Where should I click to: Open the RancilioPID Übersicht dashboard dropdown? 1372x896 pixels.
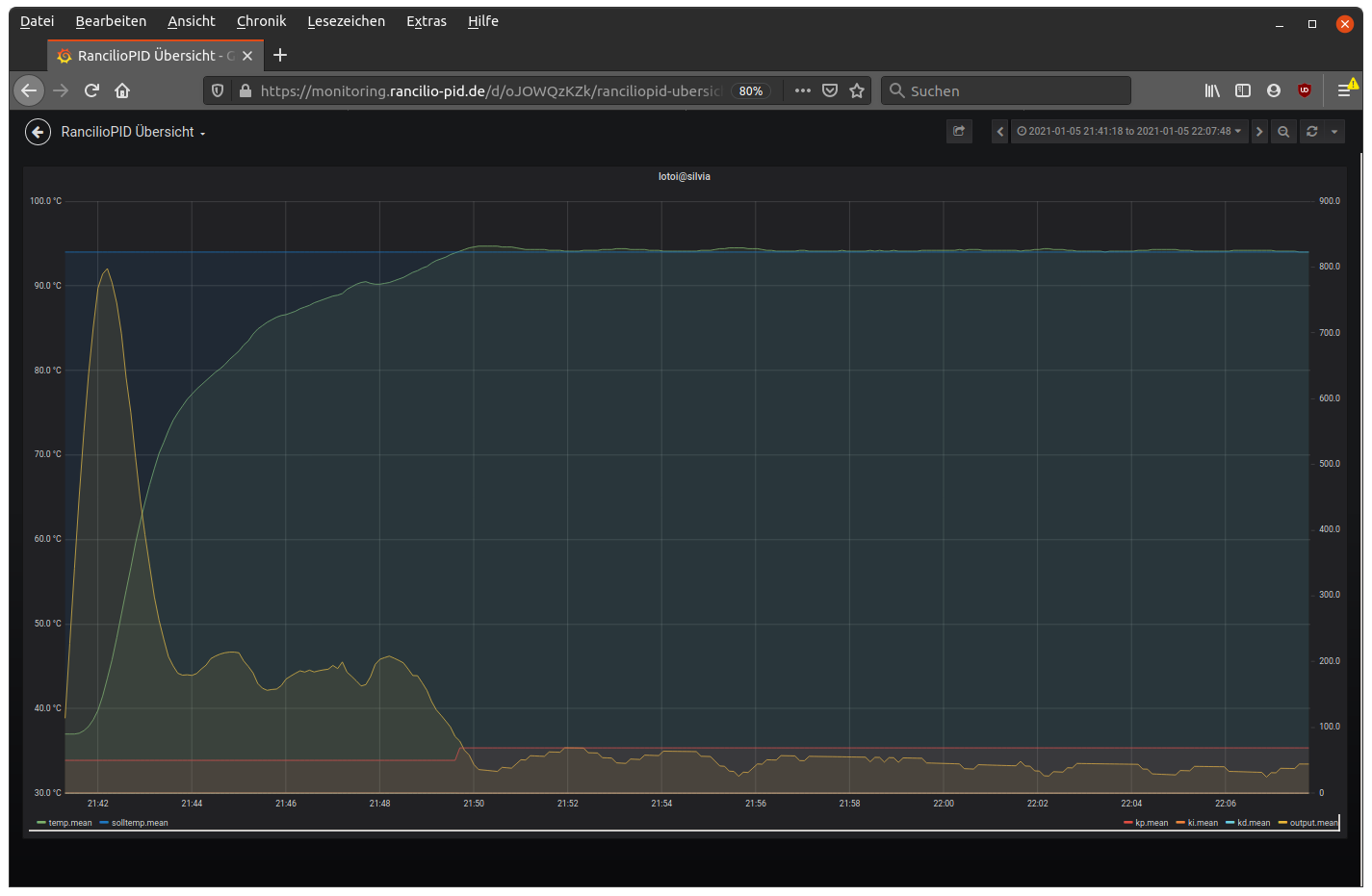point(133,132)
